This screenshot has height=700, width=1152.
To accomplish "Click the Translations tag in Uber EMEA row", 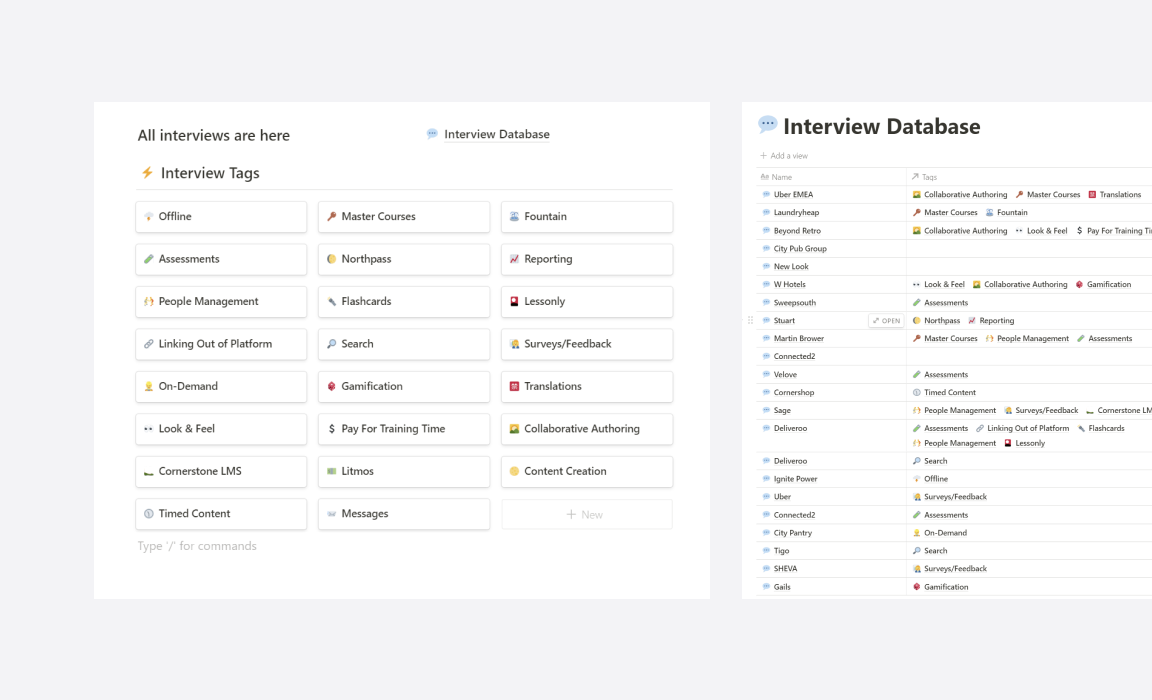I will pos(1115,195).
